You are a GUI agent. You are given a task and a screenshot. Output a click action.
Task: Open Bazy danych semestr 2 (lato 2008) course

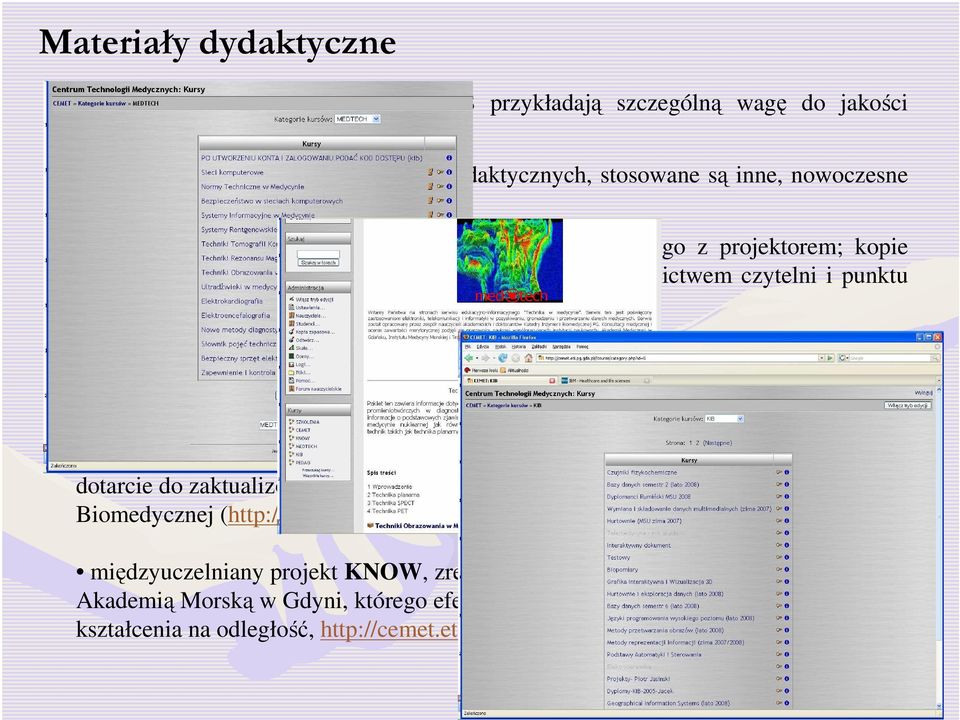(653, 484)
